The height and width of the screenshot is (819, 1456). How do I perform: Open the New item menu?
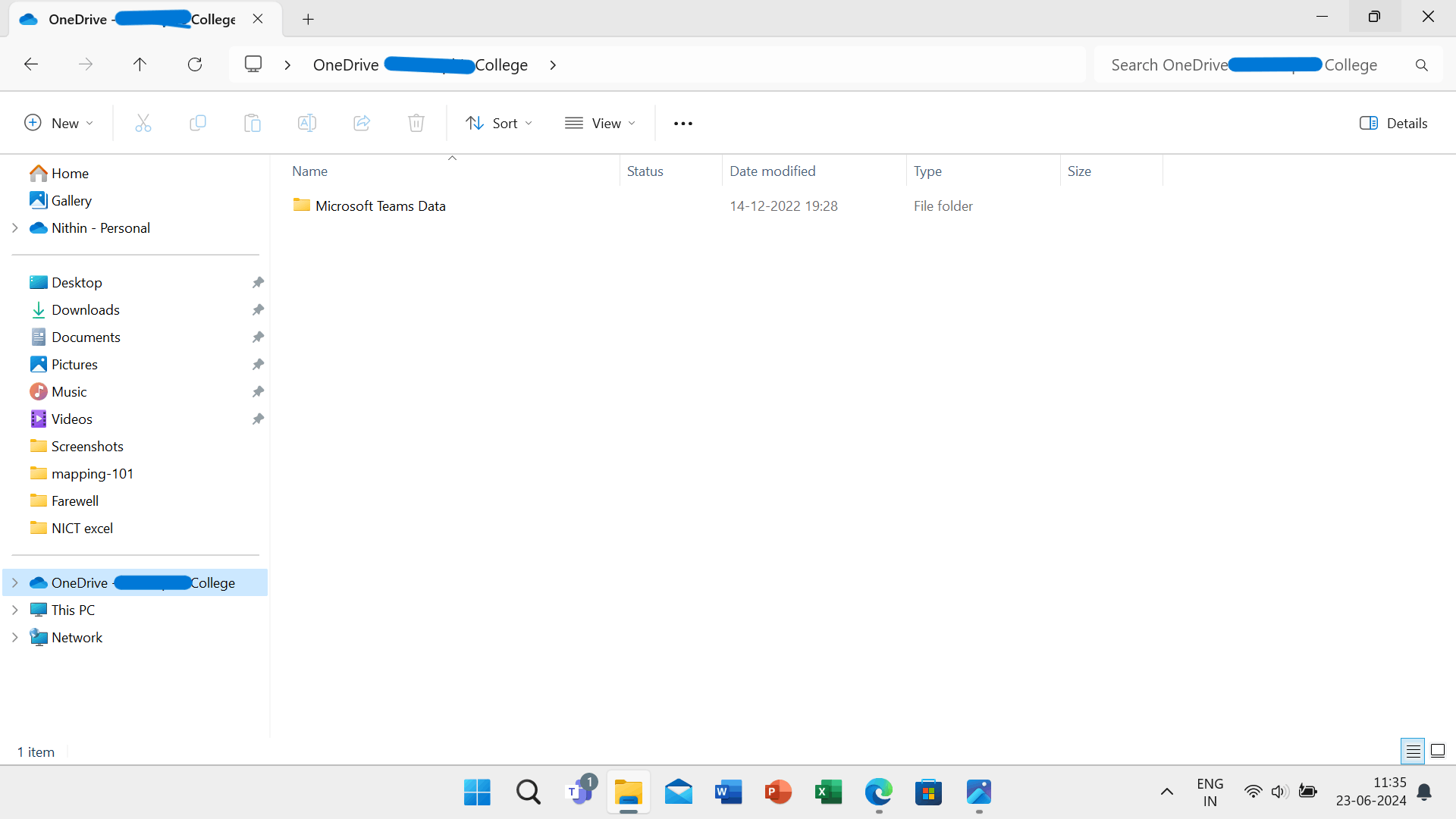pos(58,123)
